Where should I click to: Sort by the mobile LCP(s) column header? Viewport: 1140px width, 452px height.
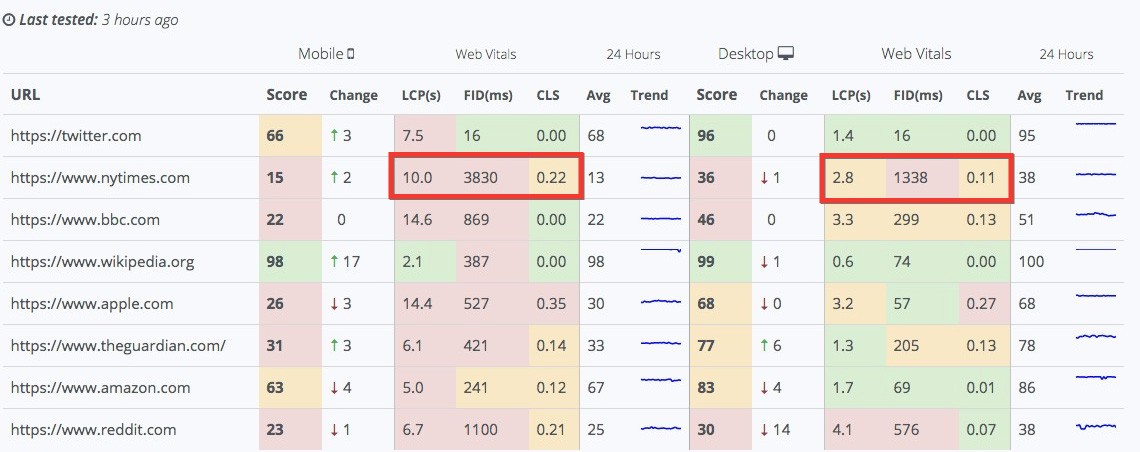[422, 95]
